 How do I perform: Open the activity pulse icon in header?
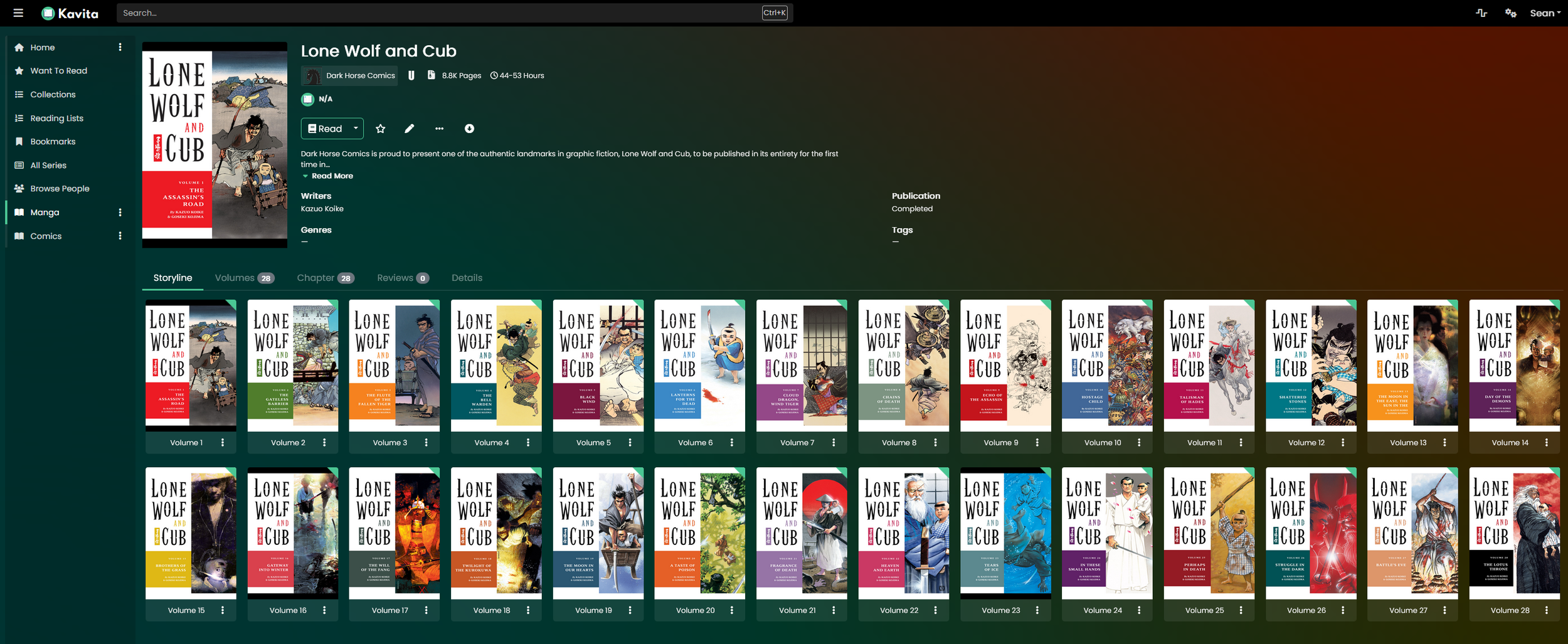tap(1481, 13)
